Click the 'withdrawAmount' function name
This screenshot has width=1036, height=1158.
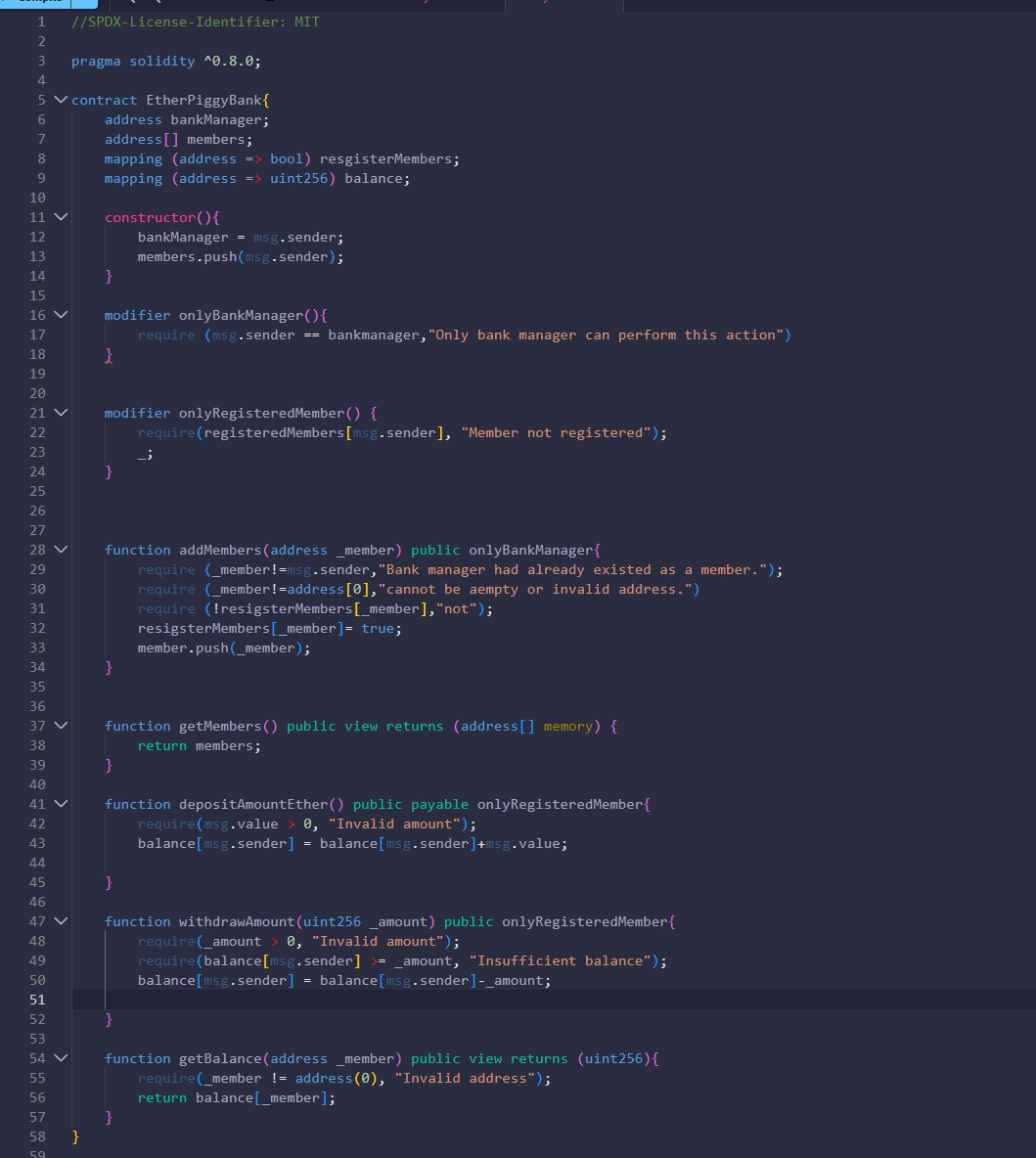(x=237, y=922)
